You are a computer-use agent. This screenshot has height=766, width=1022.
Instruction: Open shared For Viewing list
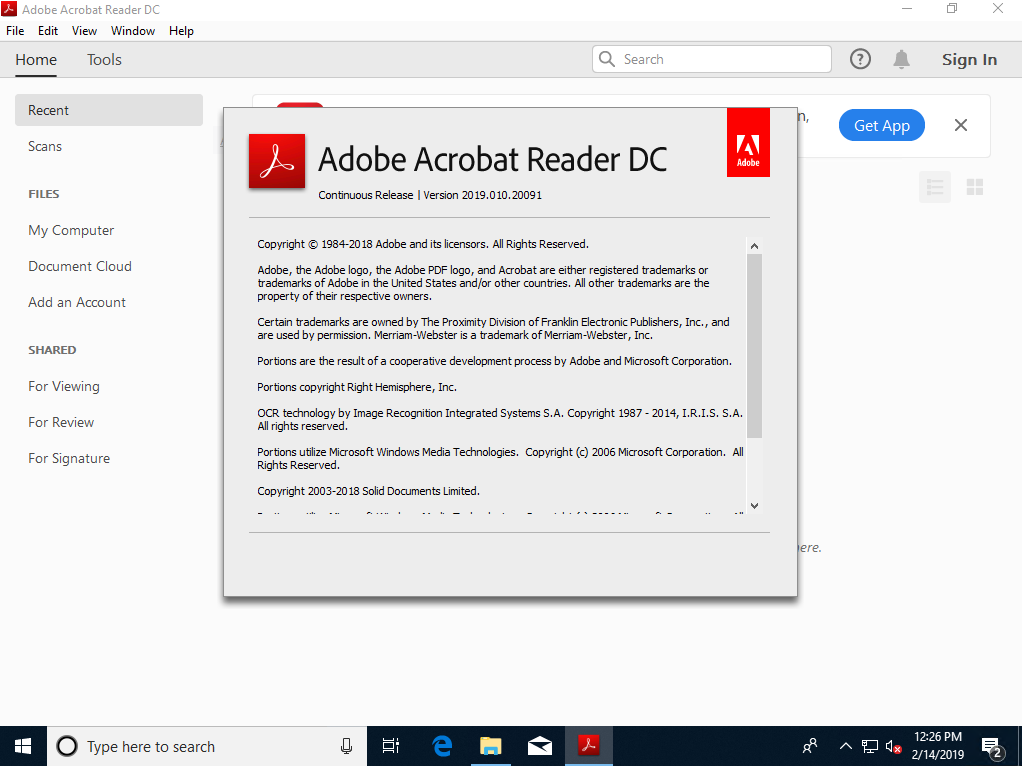64,386
